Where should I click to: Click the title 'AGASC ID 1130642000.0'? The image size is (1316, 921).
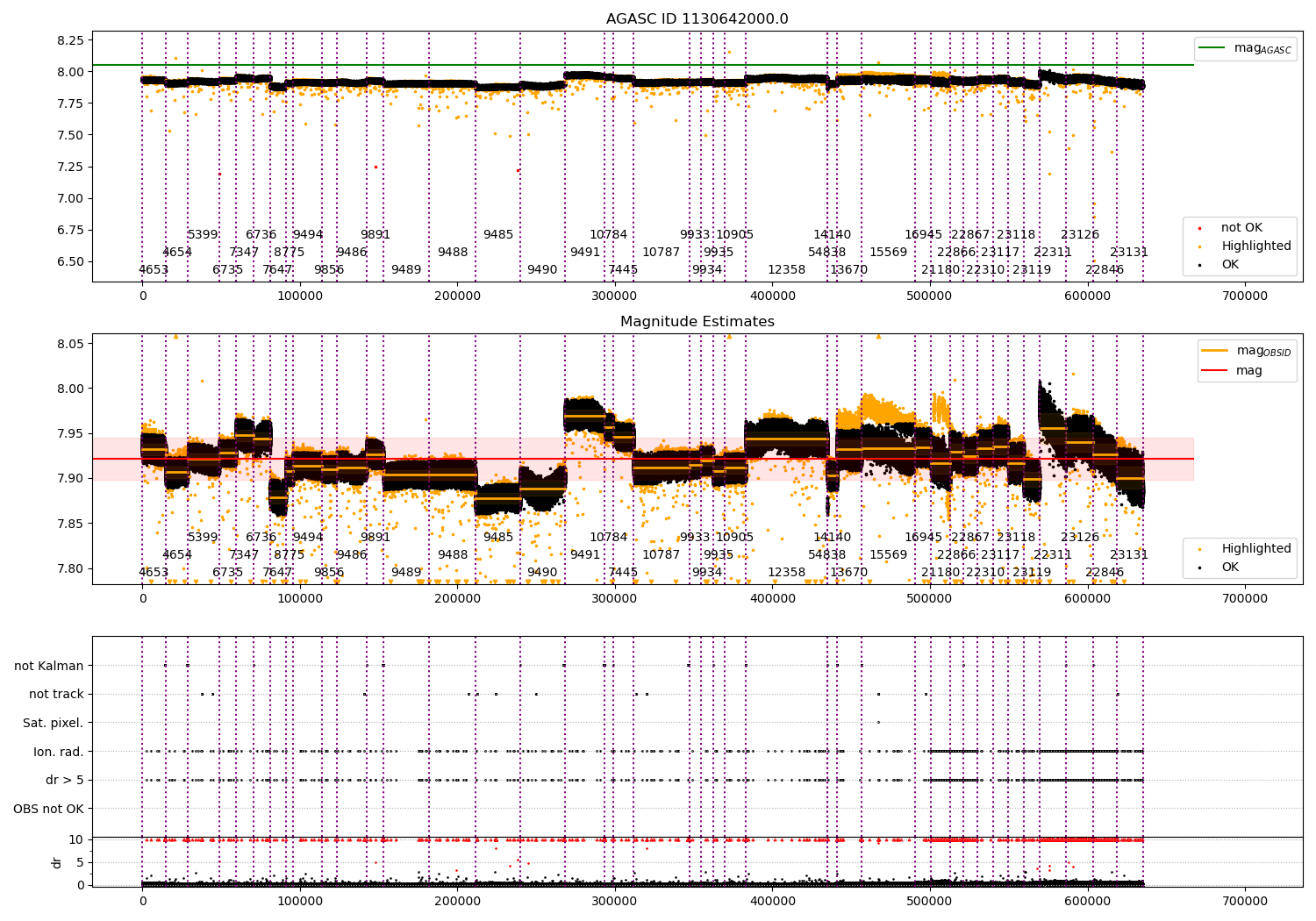coord(697,19)
